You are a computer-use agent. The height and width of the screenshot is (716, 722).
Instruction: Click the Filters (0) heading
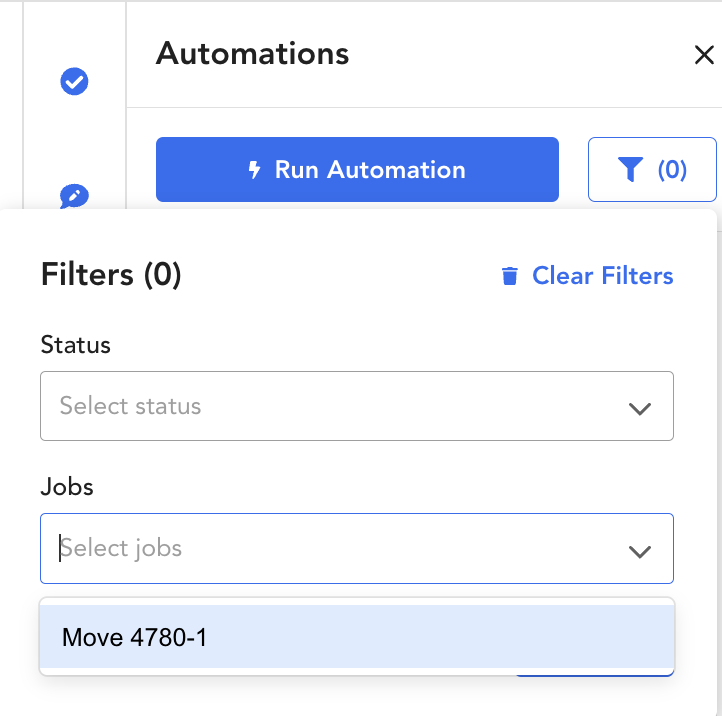pyautogui.click(x=111, y=275)
